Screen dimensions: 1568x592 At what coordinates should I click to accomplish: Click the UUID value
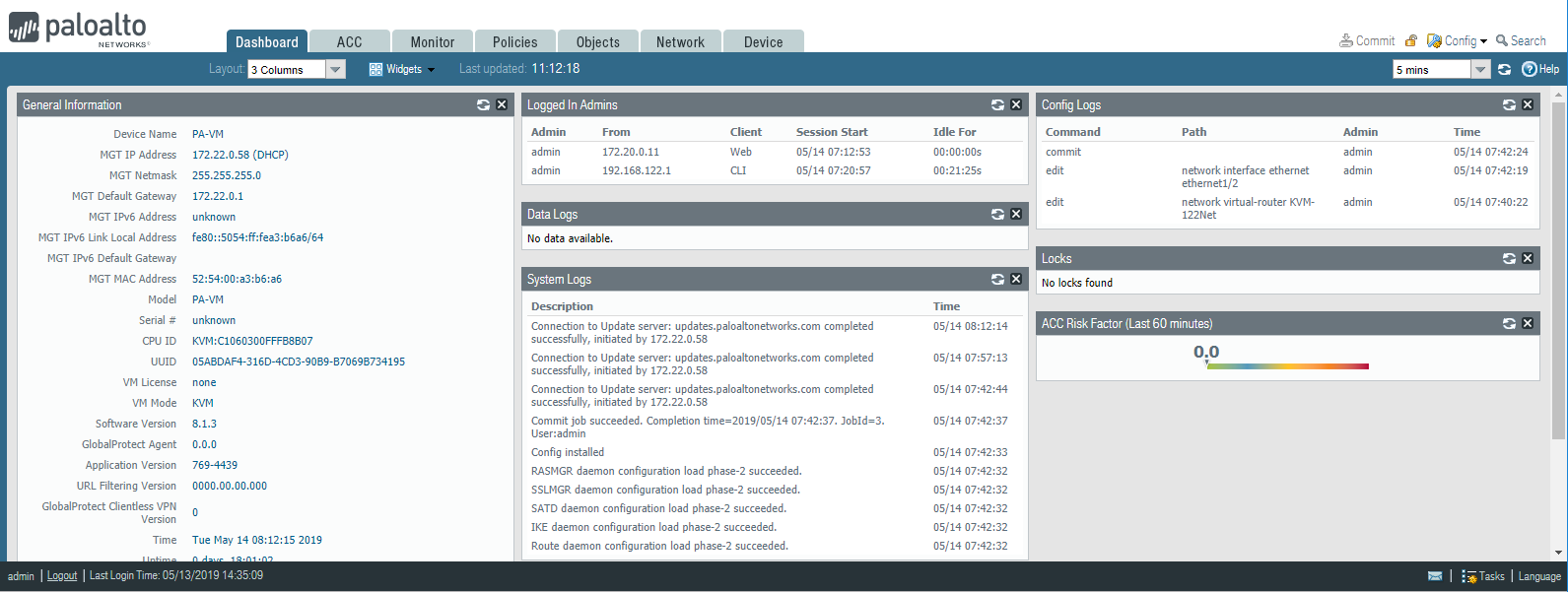pos(299,362)
